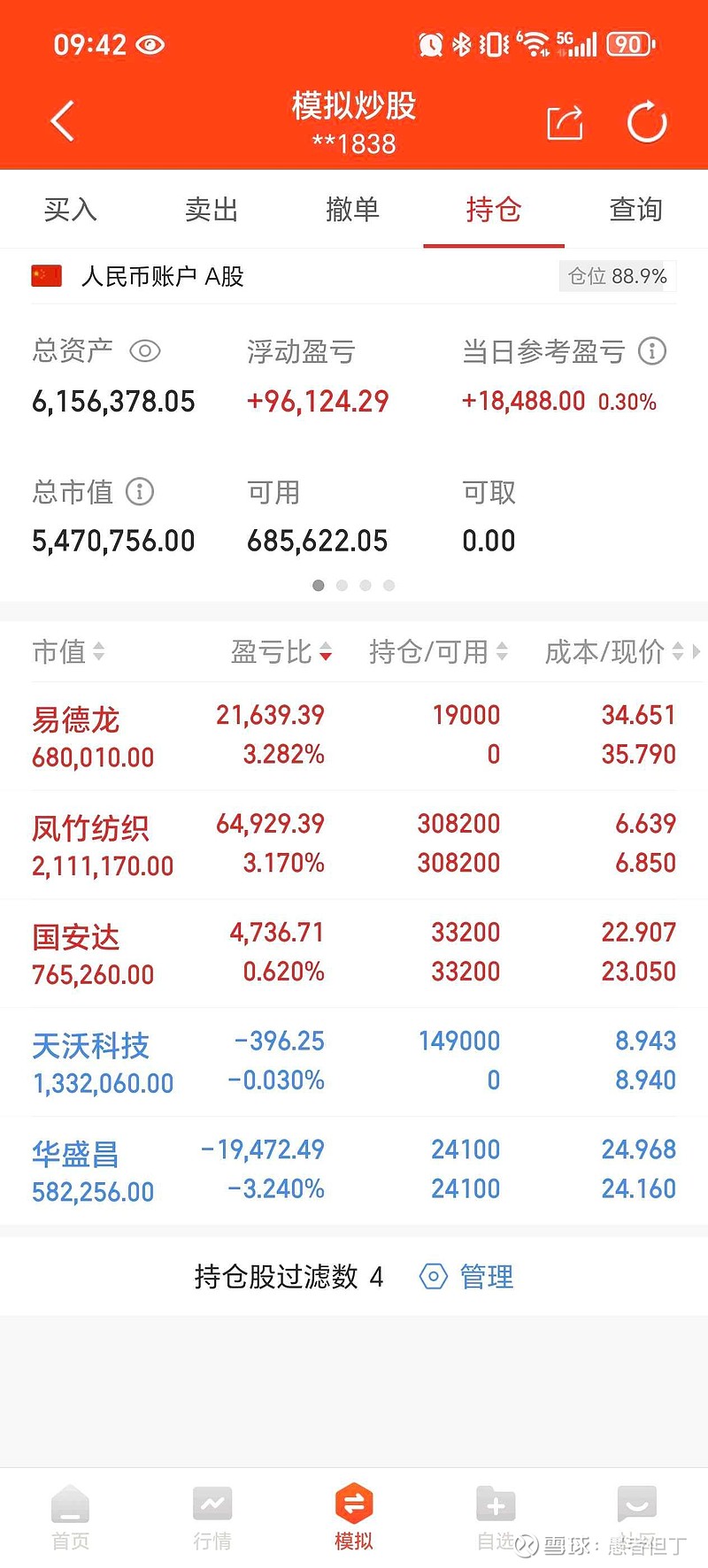Open the share icon in header

click(x=565, y=122)
